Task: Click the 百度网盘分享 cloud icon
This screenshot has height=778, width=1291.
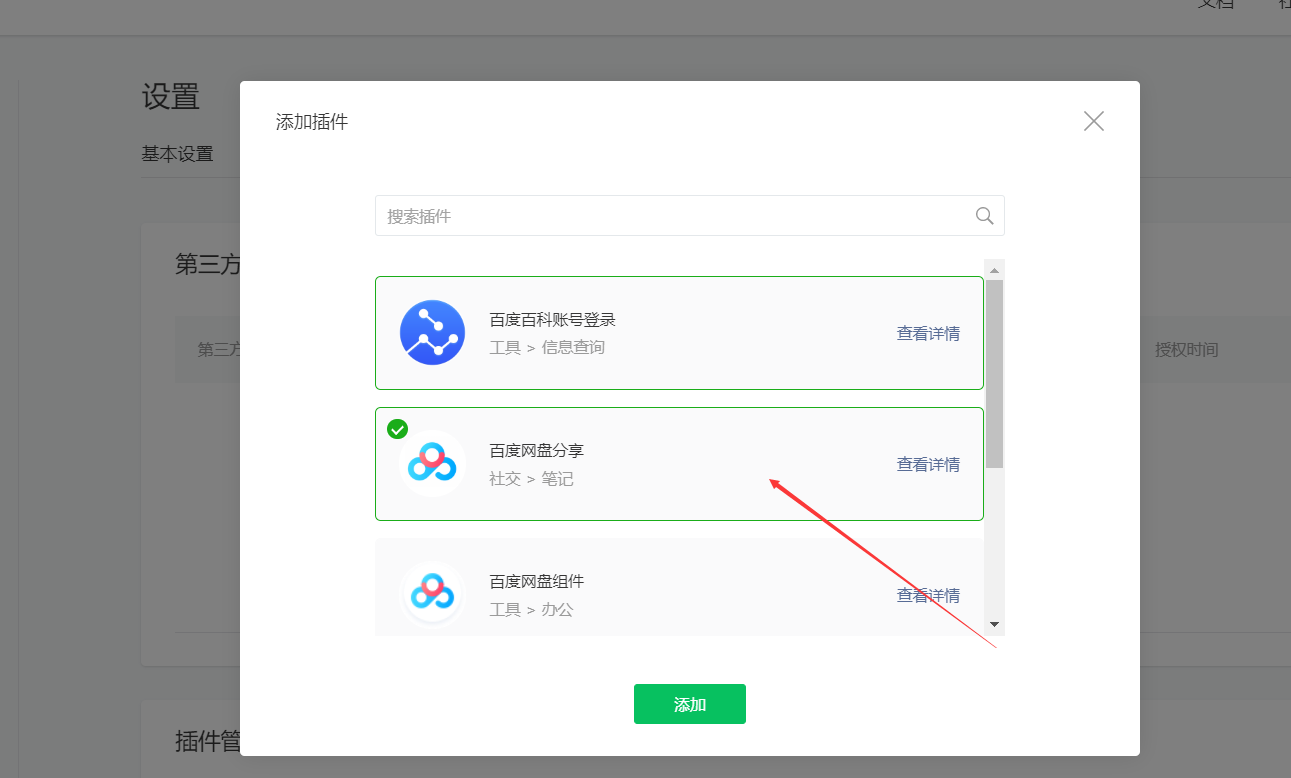Action: point(432,464)
